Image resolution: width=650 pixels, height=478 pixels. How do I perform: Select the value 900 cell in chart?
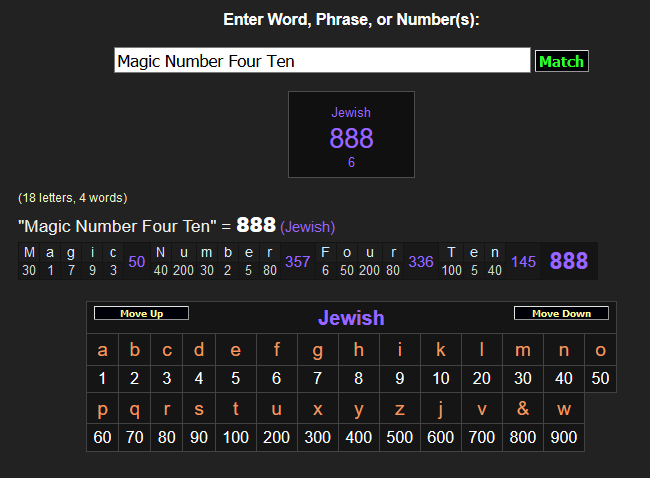point(564,437)
